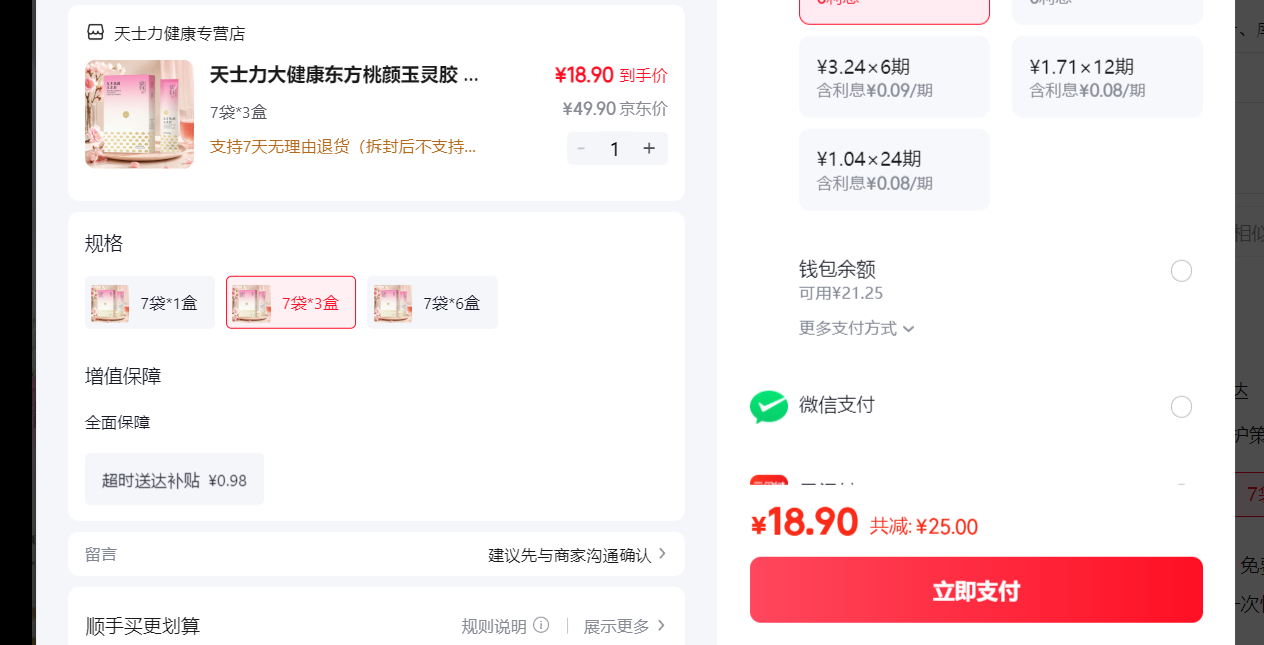Open the main product image thumbnail
The width and height of the screenshot is (1264, 645).
(139, 114)
